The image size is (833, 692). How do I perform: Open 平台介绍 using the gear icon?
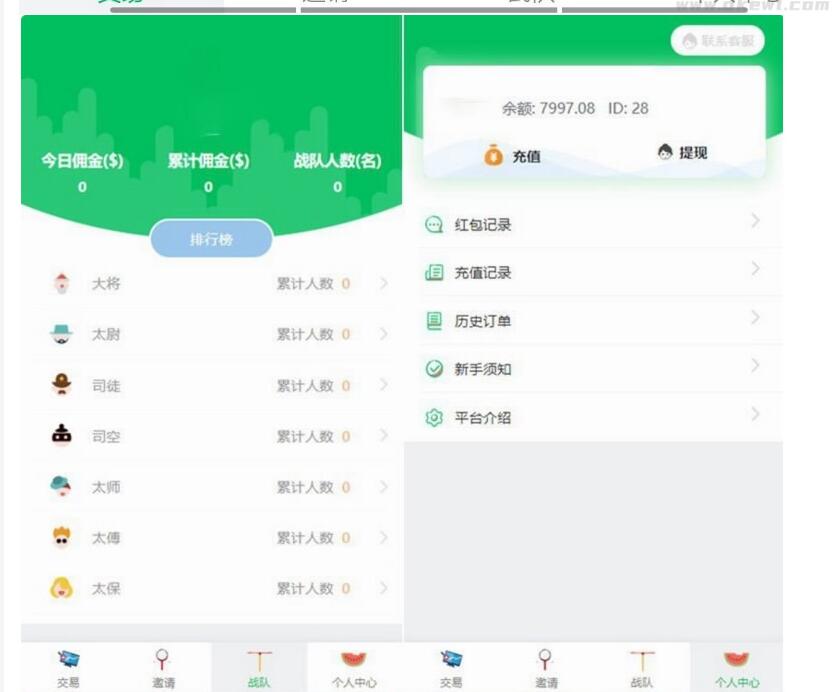coord(431,418)
